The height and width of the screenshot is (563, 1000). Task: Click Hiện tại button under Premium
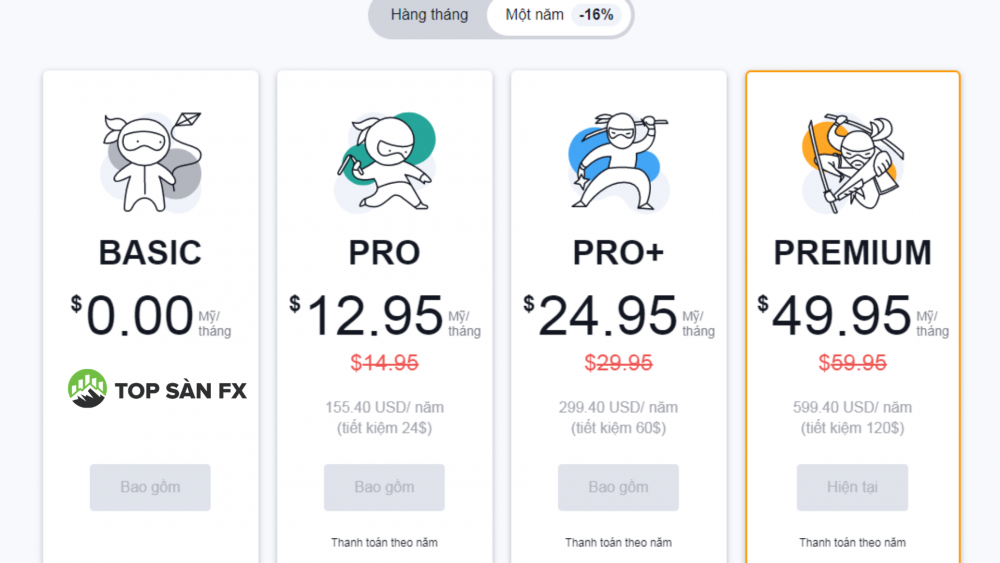[x=852, y=487]
